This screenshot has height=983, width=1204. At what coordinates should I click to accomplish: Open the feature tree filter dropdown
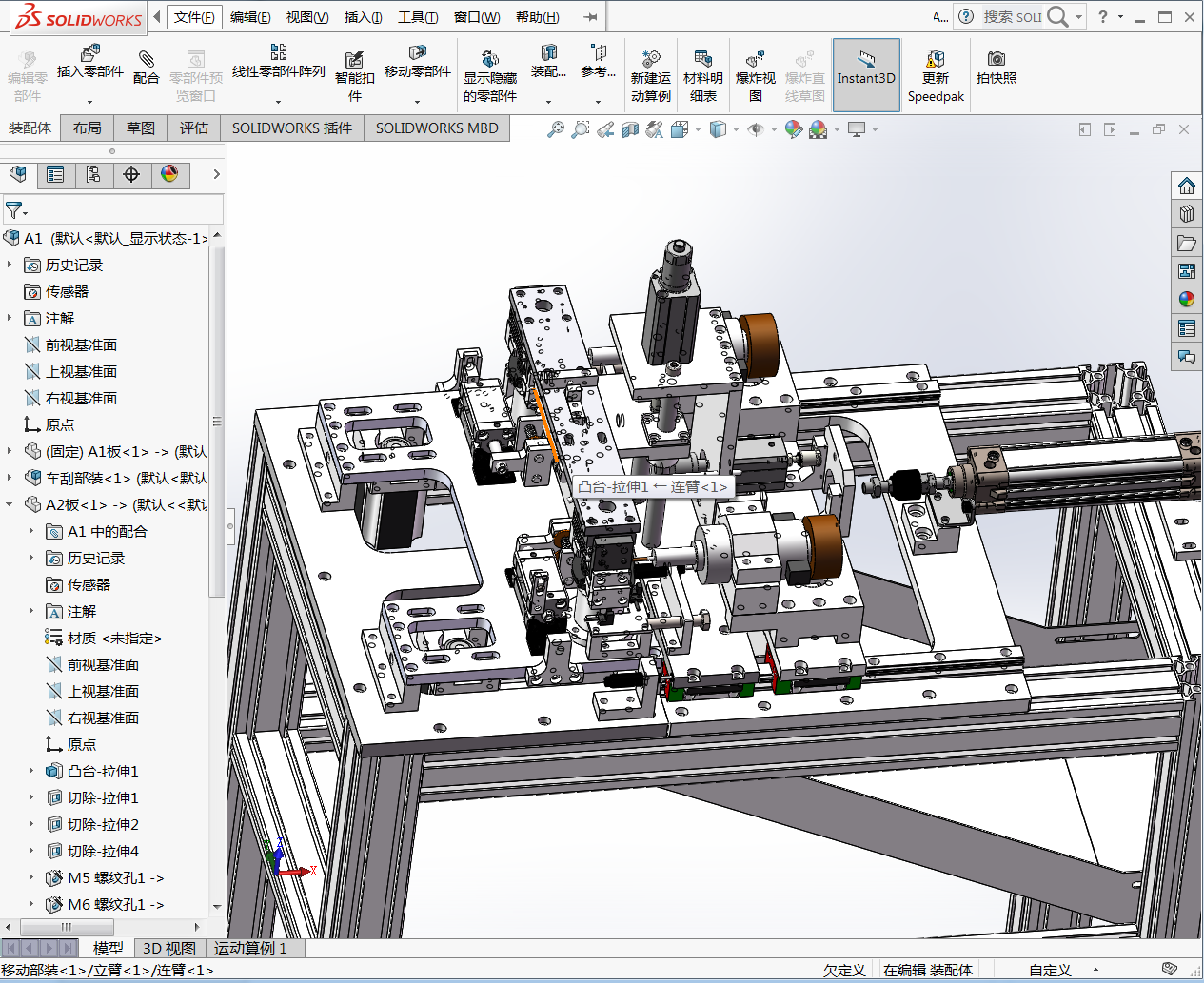point(16,209)
